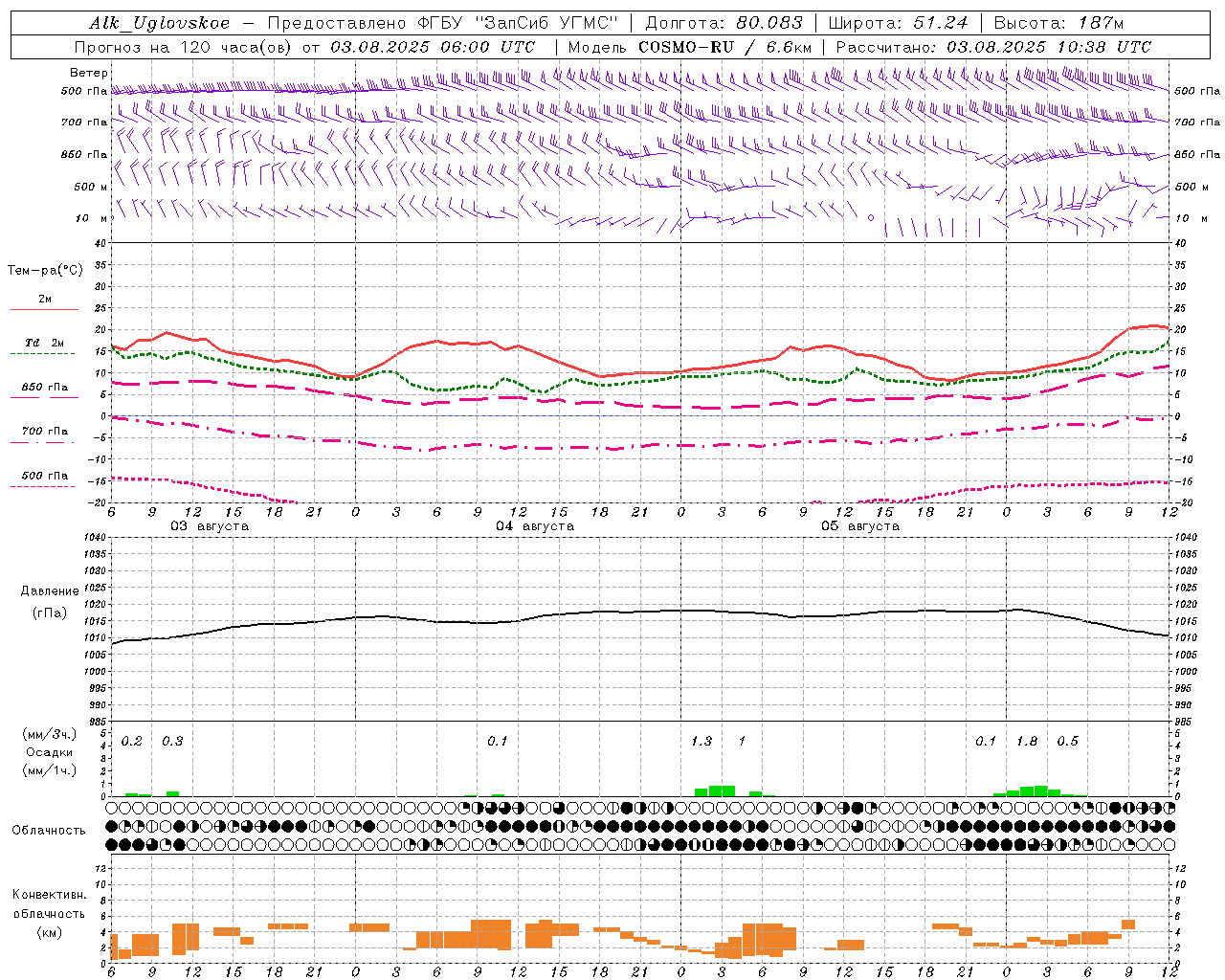Click the Td 2м dew point legend label
Screen dimensions: 1225x980
45,343
